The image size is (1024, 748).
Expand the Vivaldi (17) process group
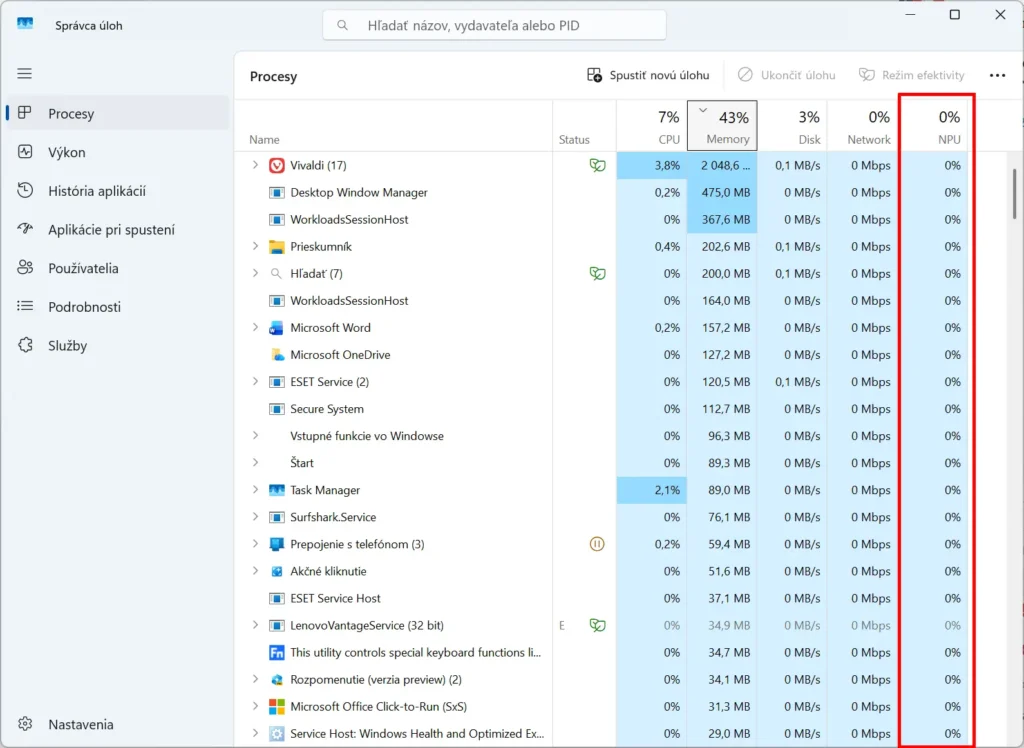[x=255, y=165]
